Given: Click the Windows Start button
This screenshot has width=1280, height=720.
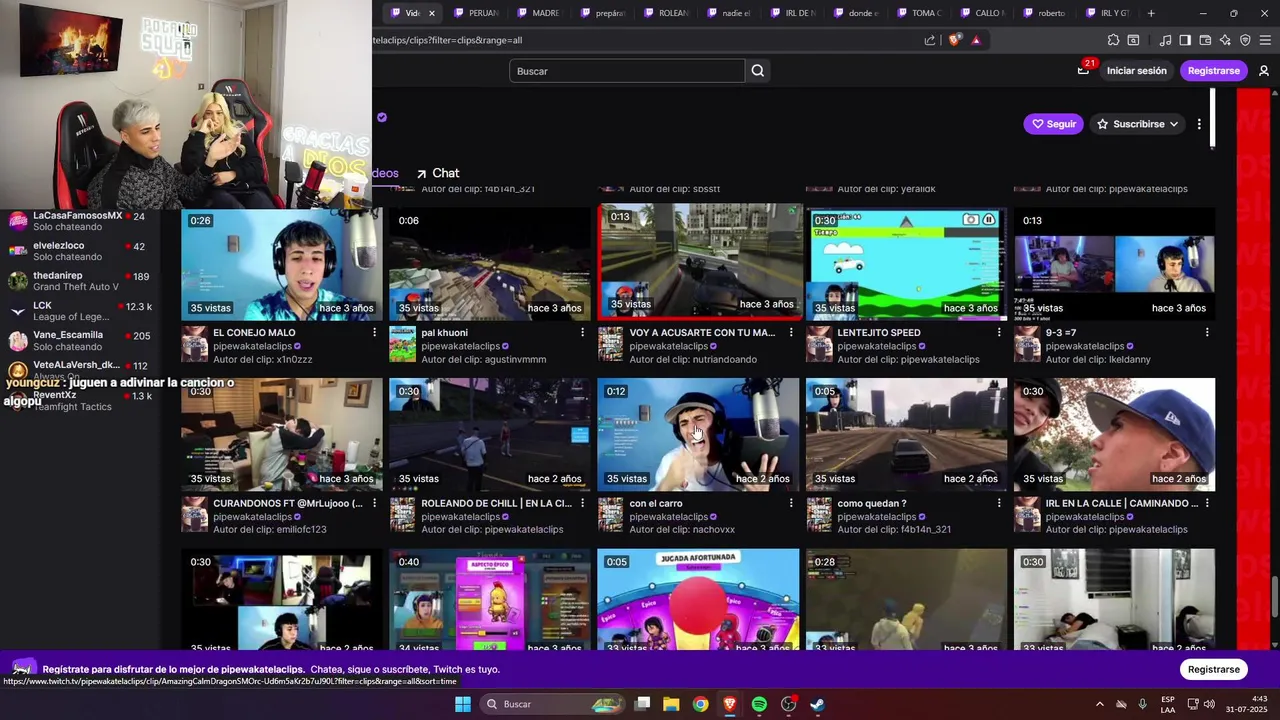Looking at the screenshot, I should [463, 704].
